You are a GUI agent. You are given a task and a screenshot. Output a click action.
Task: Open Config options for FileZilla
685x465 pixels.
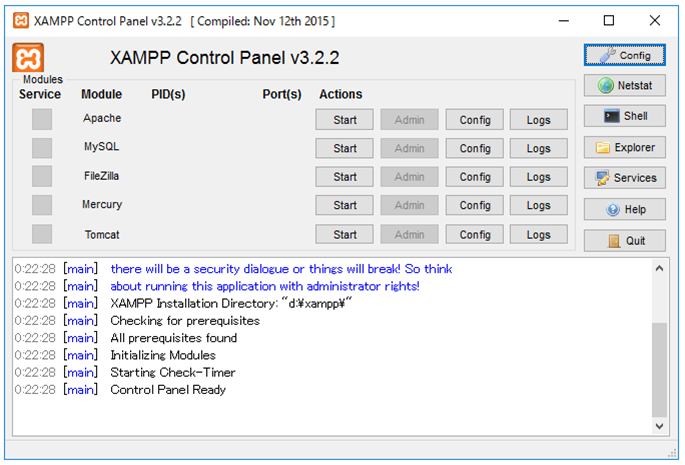pyautogui.click(x=475, y=177)
